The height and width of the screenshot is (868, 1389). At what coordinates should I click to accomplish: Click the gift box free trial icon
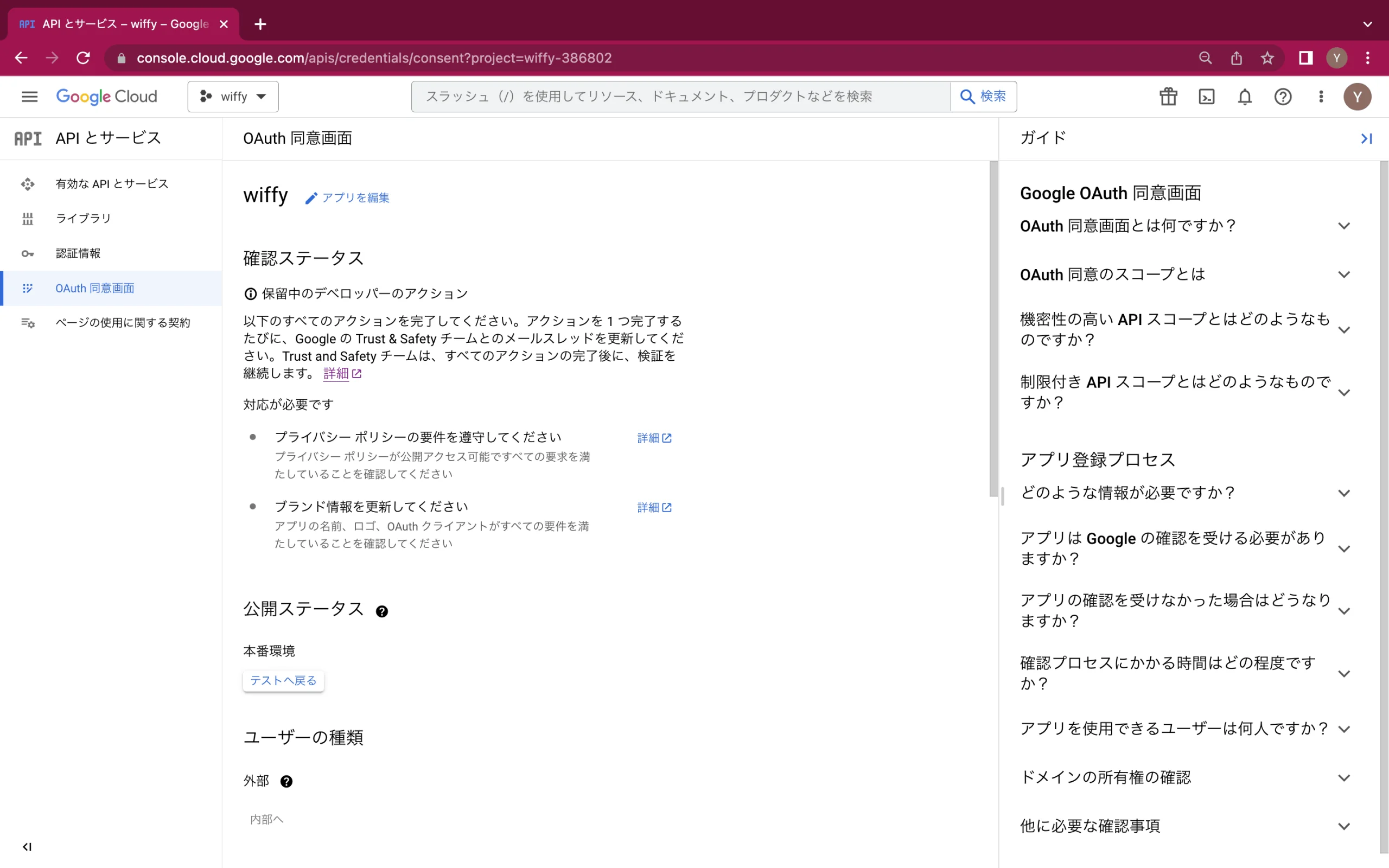[x=1168, y=97]
